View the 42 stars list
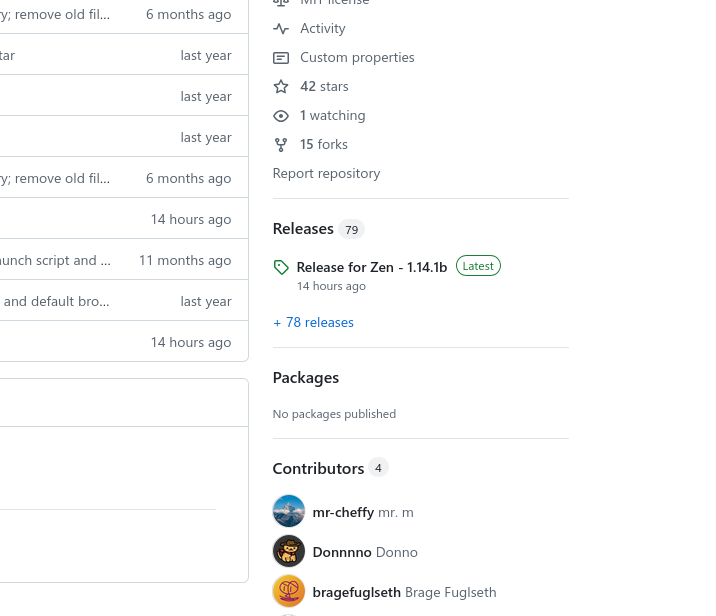The width and height of the screenshot is (716, 616). (324, 86)
